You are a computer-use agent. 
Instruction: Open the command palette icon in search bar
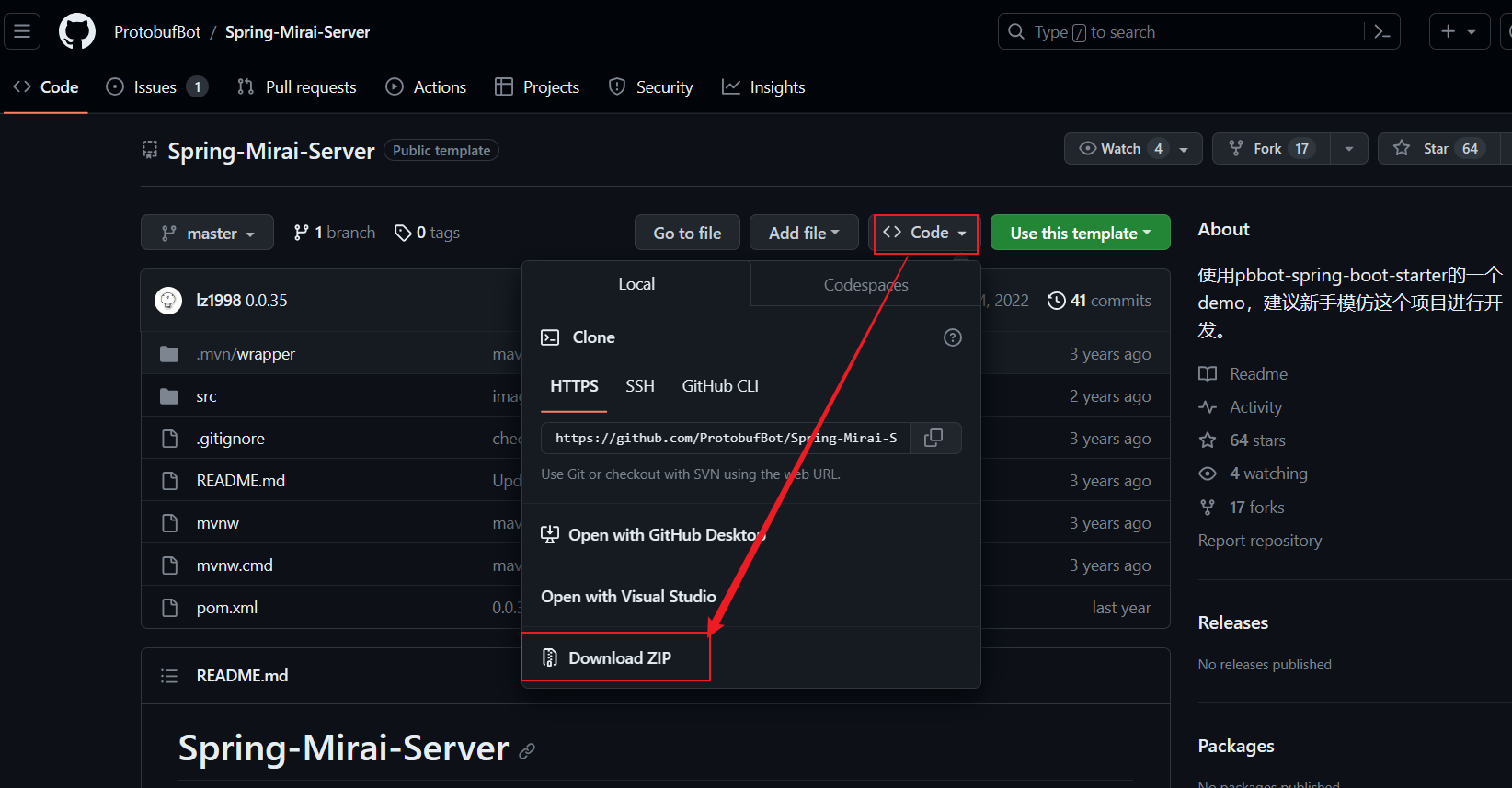point(1381,31)
